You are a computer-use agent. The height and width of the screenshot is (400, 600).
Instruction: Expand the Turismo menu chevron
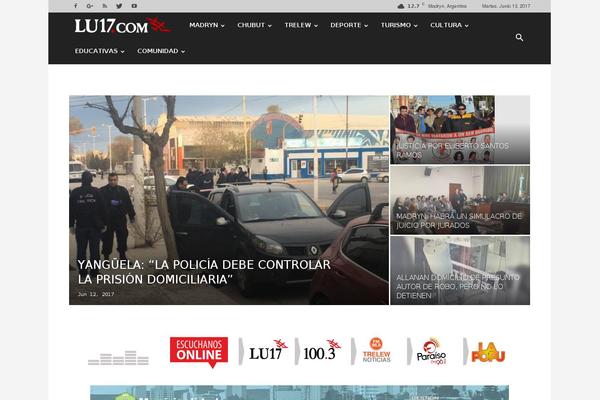coord(416,26)
